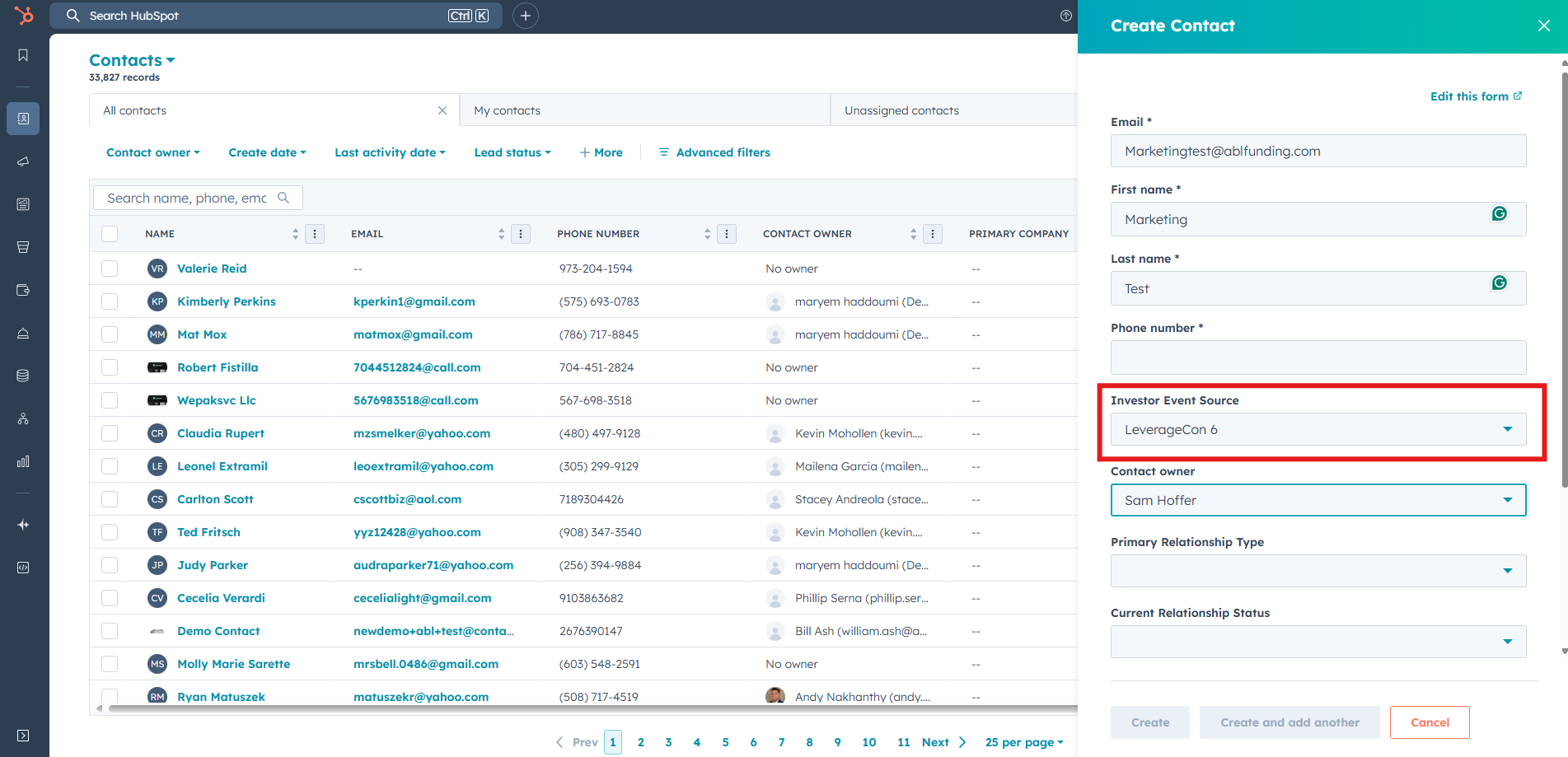The image size is (1568, 757).
Task: Check the box next to Valerie Reid
Action: pyautogui.click(x=110, y=269)
